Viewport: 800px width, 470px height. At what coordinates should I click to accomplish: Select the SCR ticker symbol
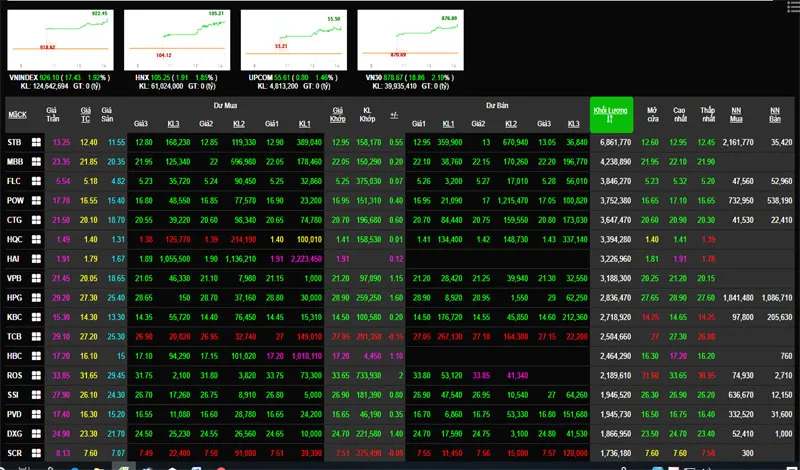(15, 453)
